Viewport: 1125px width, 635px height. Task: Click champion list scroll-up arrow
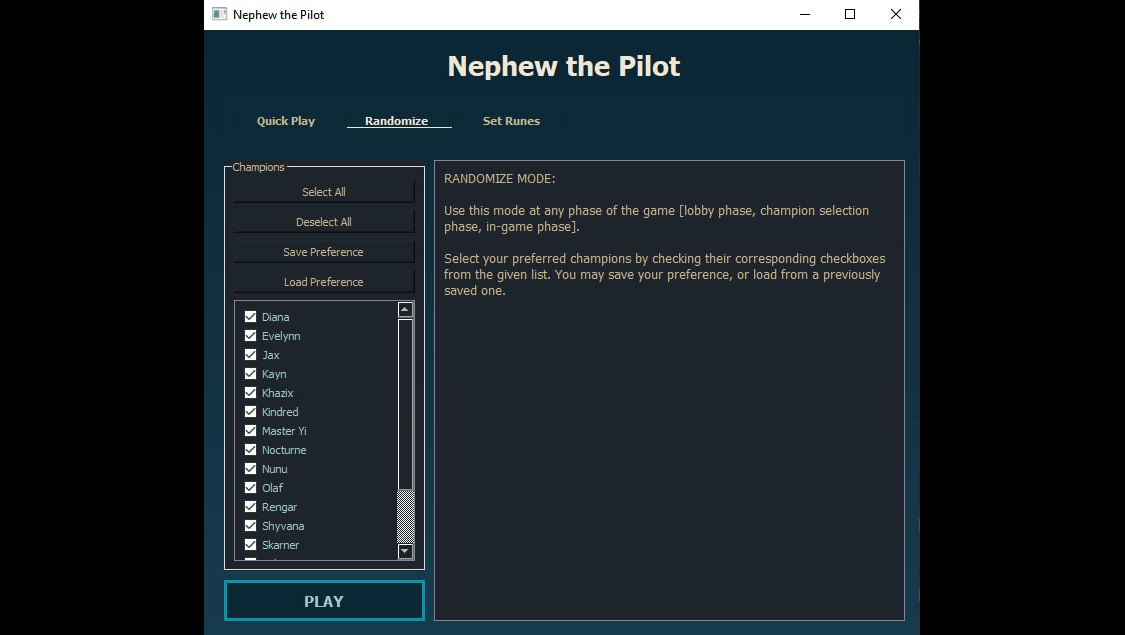(x=405, y=309)
